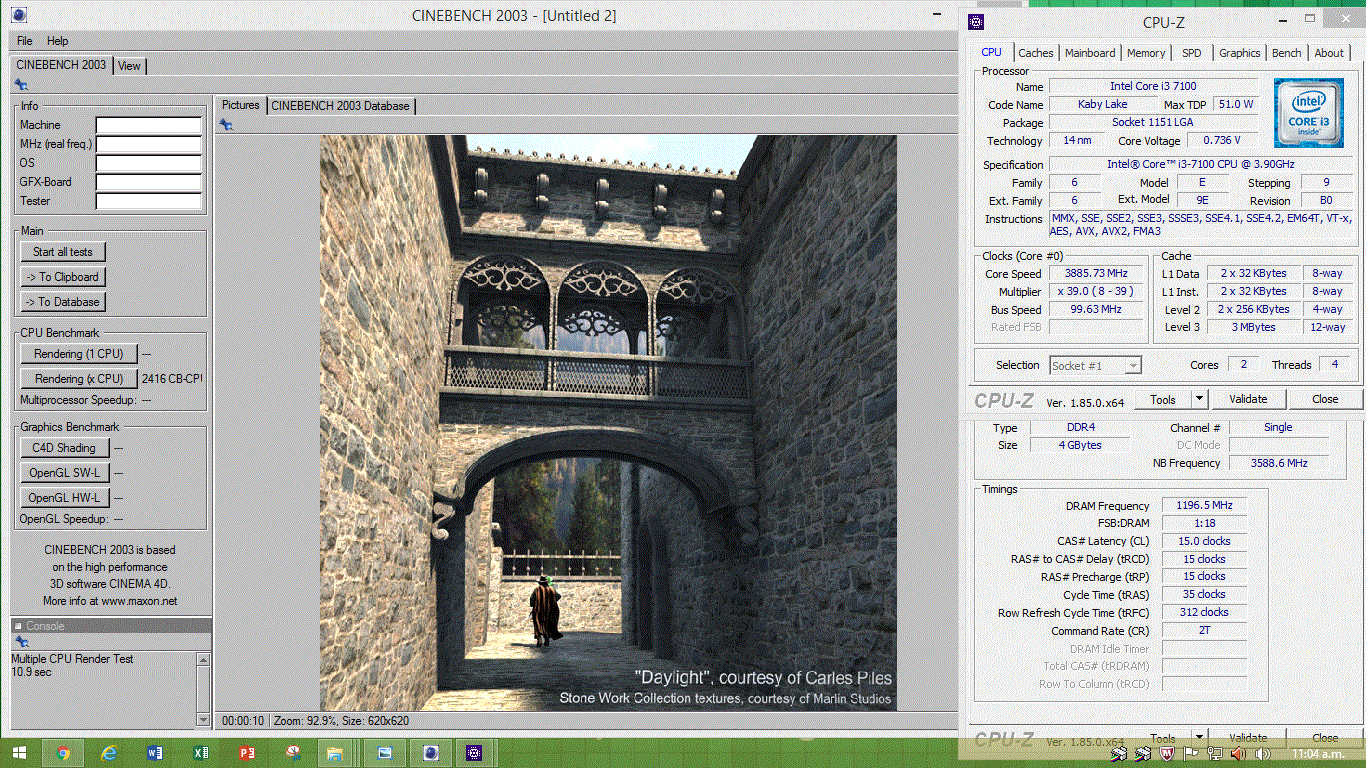Viewport: 1366px width, 768px height.
Task: Run the C4D Shading test
Action: point(64,448)
